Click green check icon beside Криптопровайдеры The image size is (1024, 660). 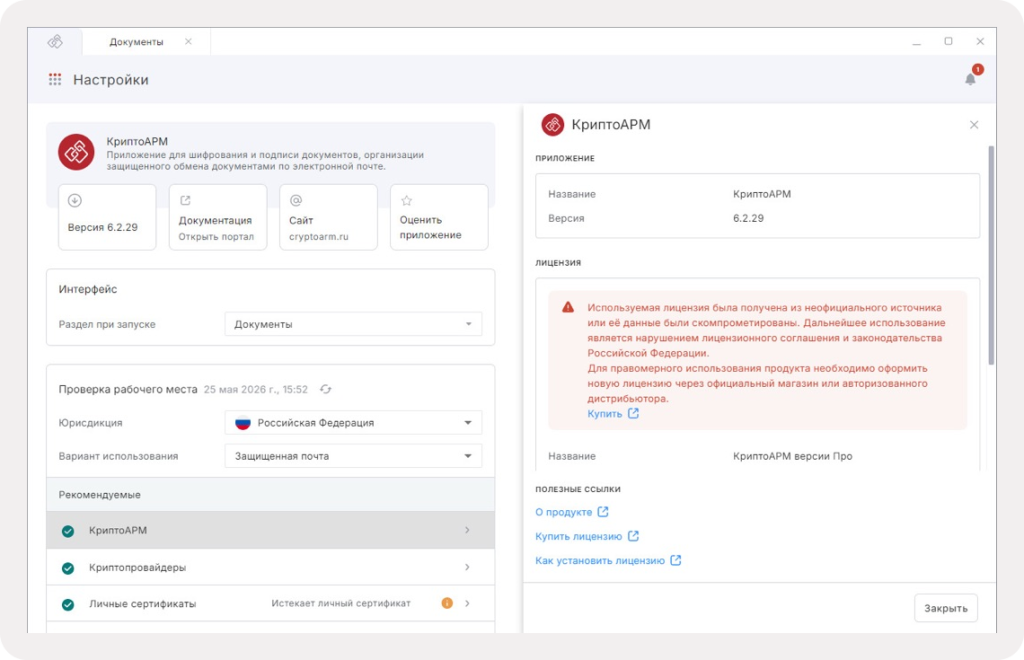click(x=67, y=568)
